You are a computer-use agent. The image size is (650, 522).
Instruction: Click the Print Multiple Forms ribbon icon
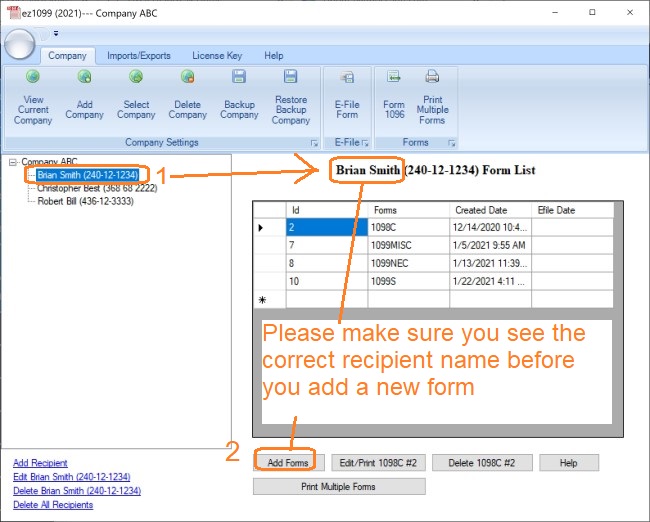tap(432, 77)
